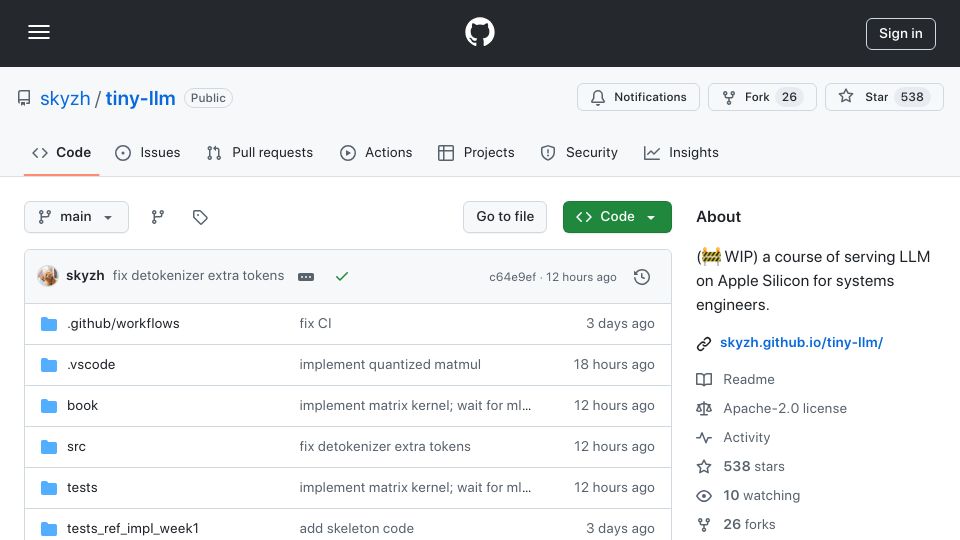Image resolution: width=960 pixels, height=540 pixels.
Task: Open the tests row's 'implement matrix kernel' commit message
Action: (415, 487)
